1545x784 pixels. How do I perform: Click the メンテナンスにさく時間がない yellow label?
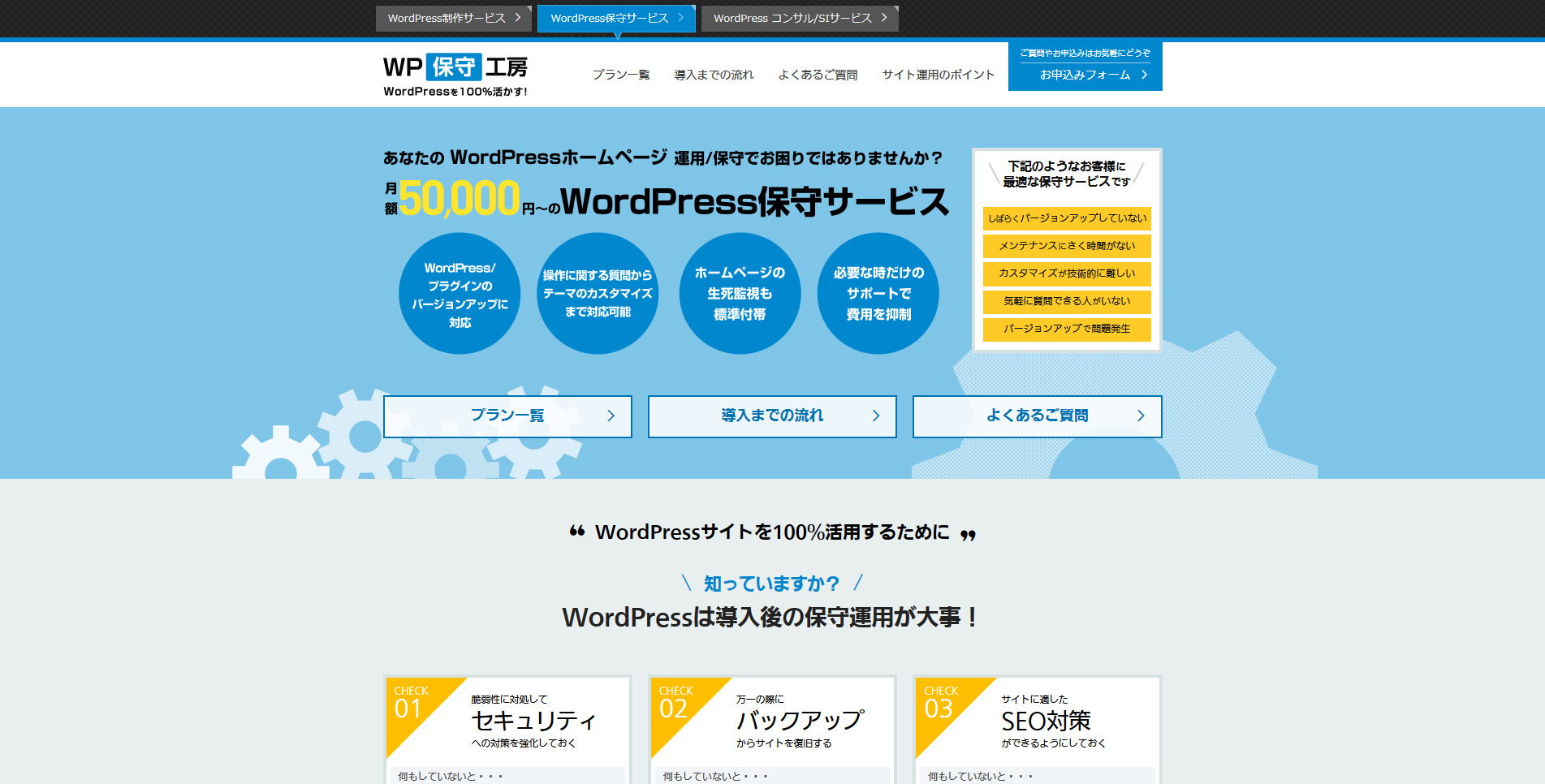pos(1067,246)
